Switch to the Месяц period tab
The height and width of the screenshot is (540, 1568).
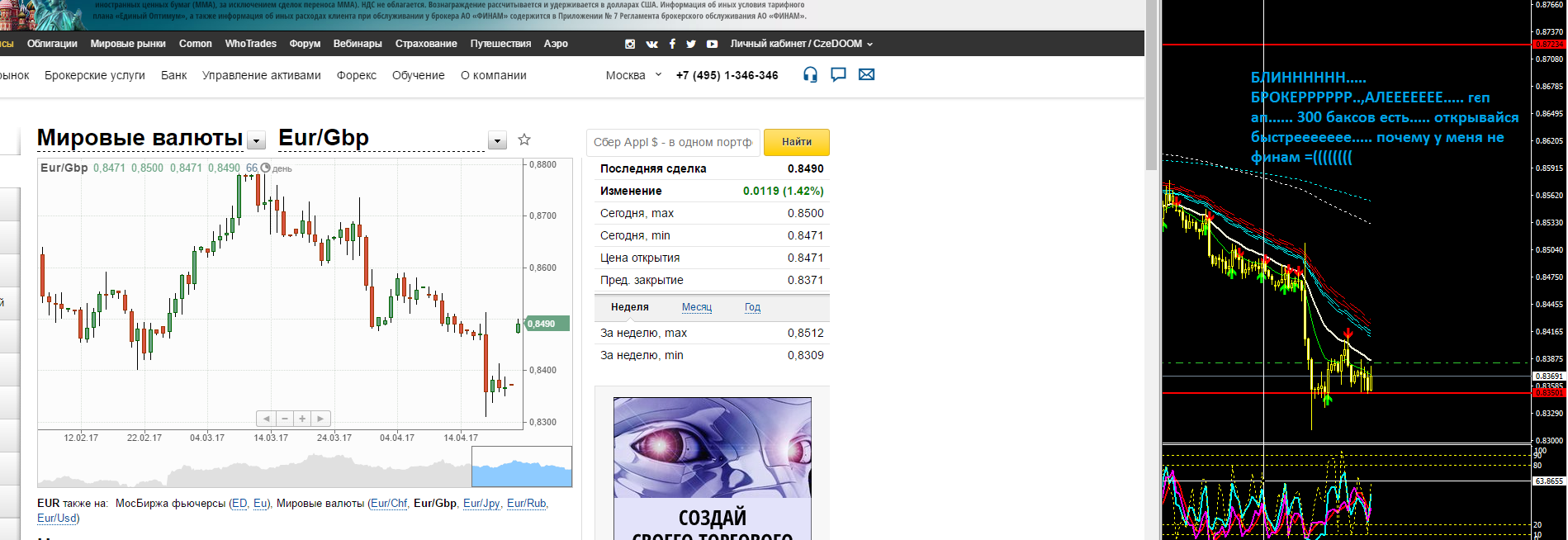point(697,307)
